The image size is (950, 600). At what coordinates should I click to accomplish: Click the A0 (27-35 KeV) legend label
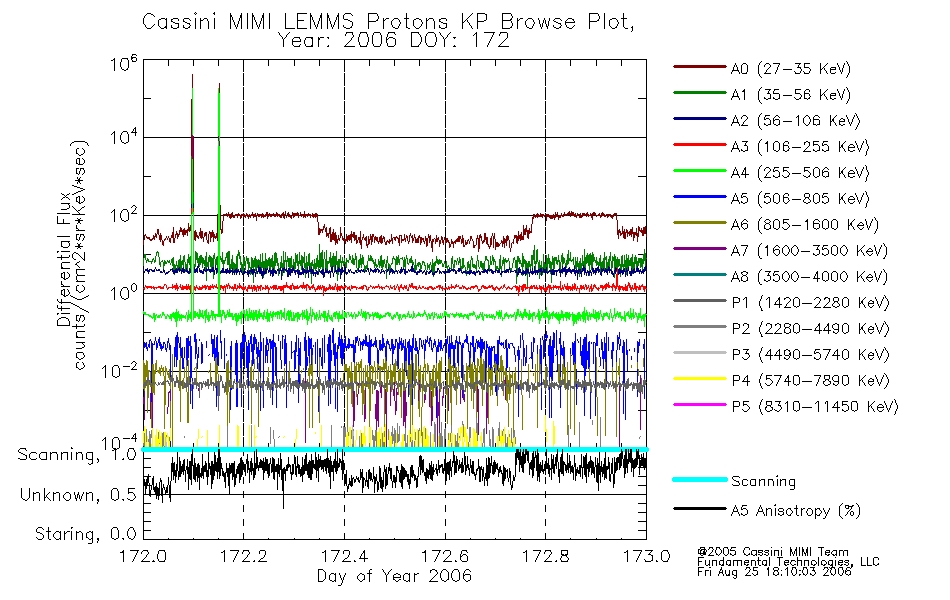click(x=790, y=69)
